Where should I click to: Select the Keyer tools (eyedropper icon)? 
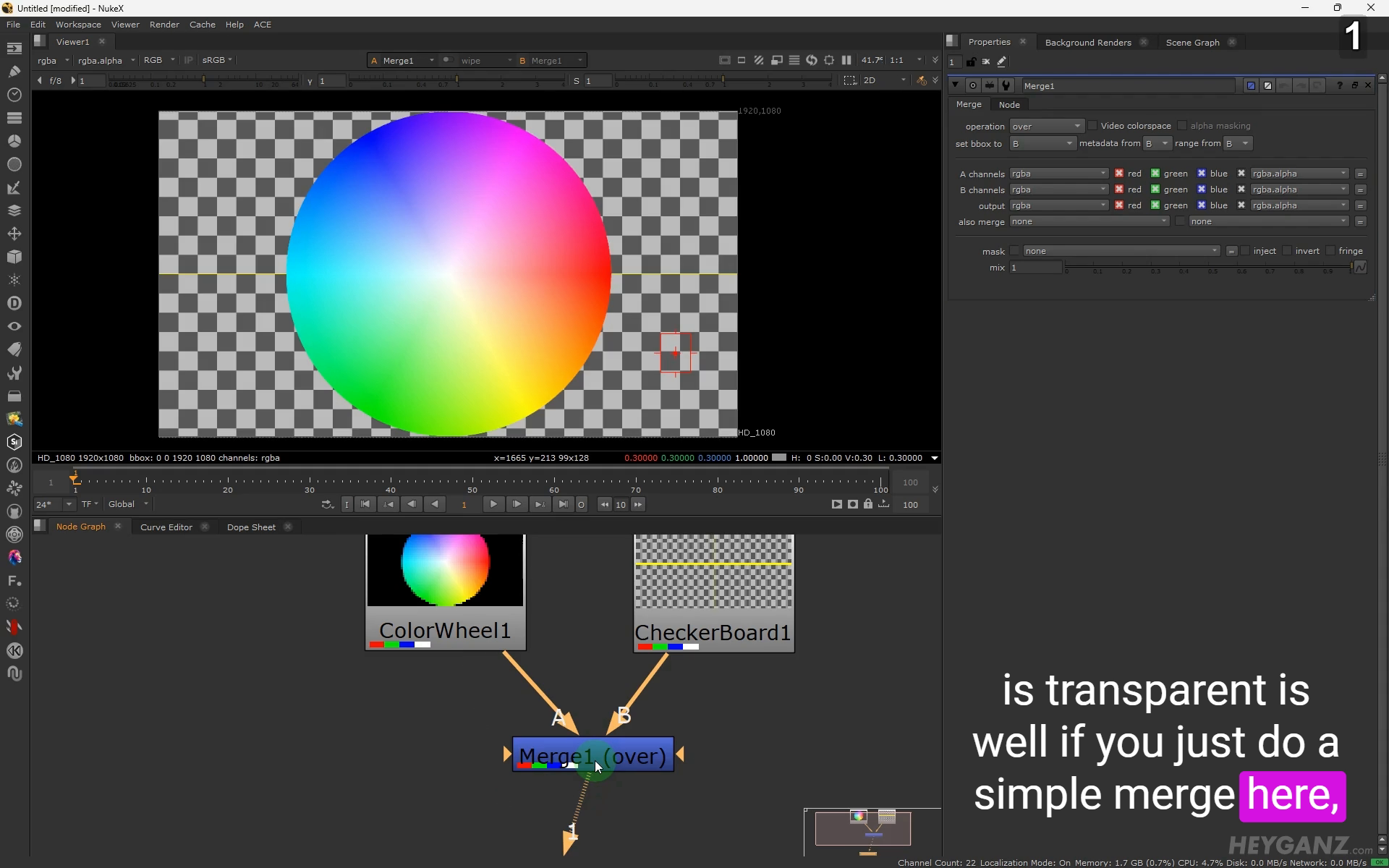click(14, 187)
